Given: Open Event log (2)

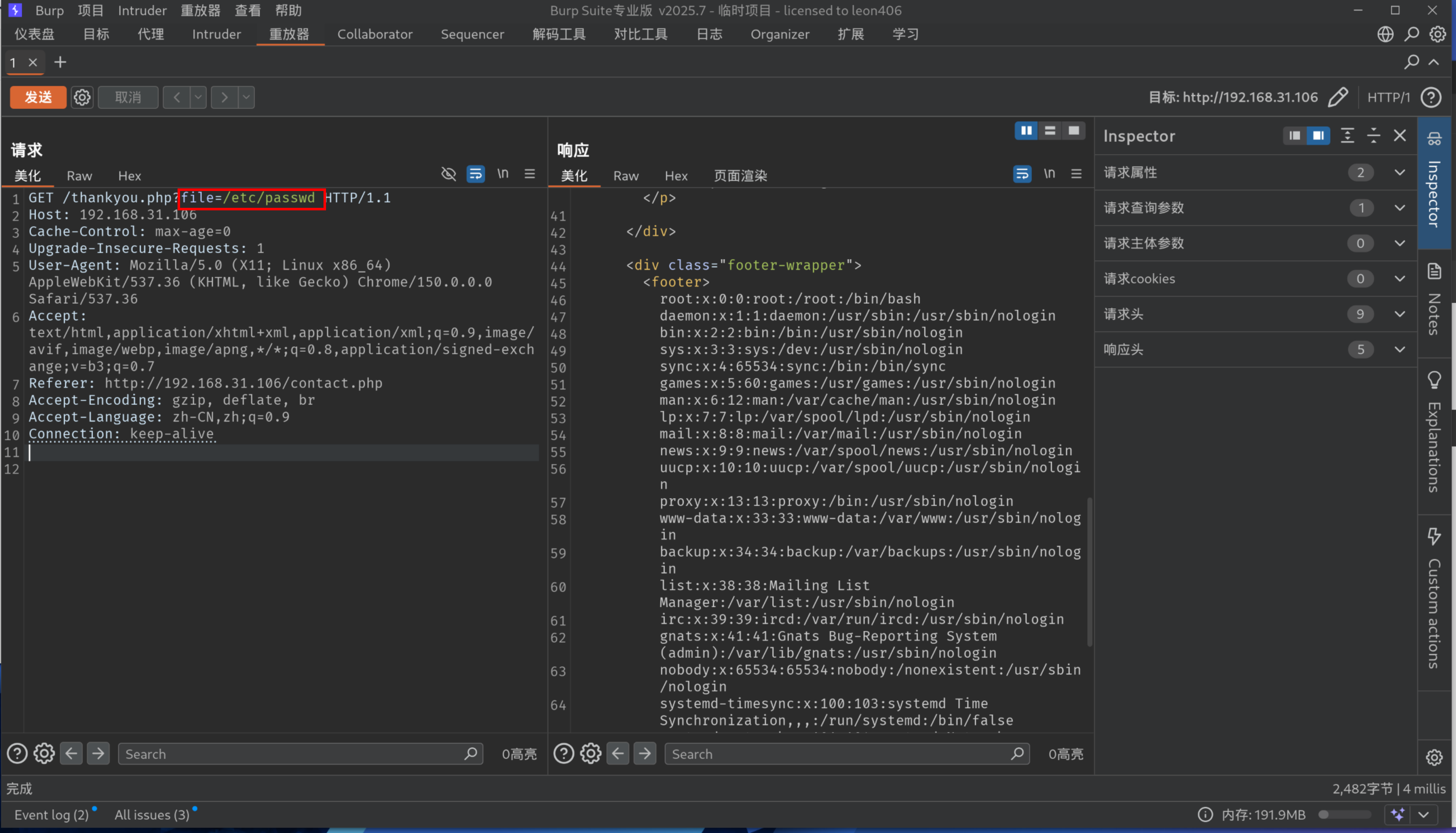Looking at the screenshot, I should 51,814.
